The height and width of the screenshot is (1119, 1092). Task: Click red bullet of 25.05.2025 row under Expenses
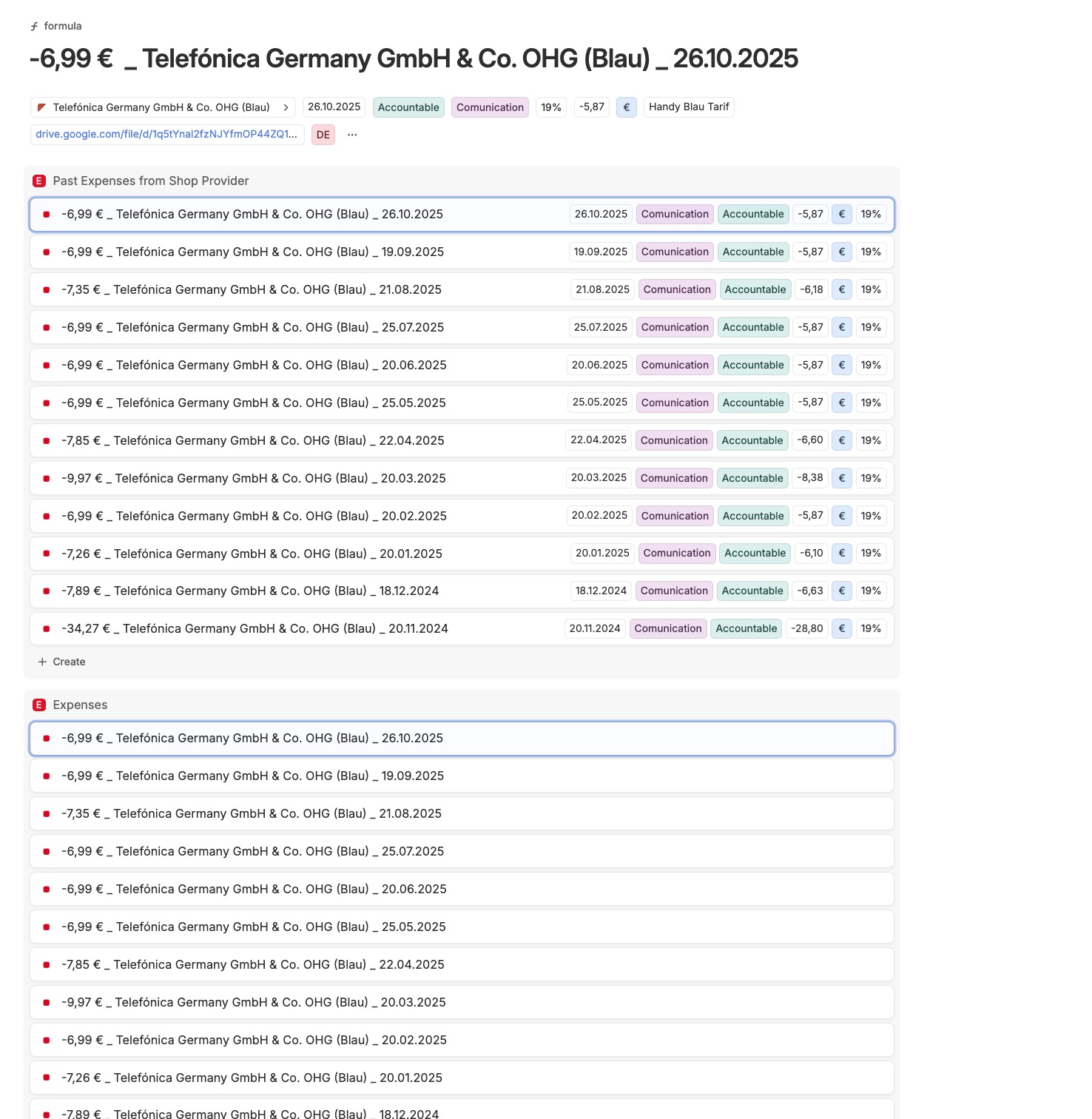pyautogui.click(x=47, y=927)
